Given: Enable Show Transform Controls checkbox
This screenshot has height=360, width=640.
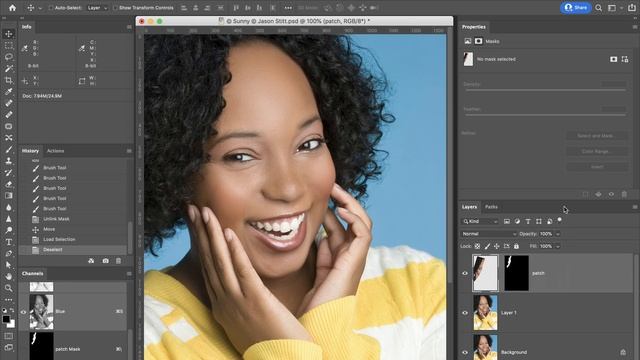Looking at the screenshot, I should point(115,8).
